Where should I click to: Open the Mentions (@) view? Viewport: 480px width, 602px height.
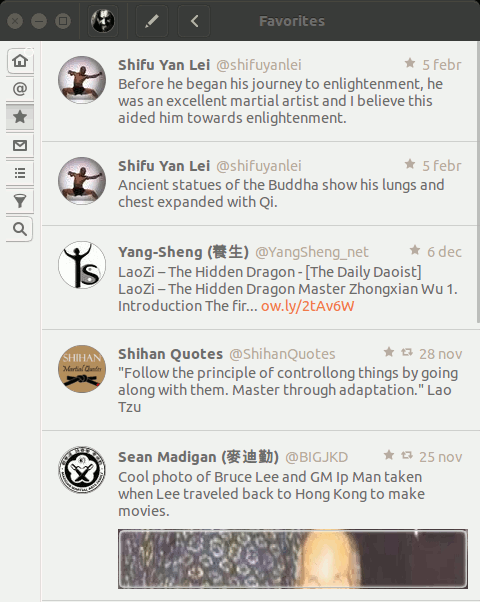click(20, 89)
